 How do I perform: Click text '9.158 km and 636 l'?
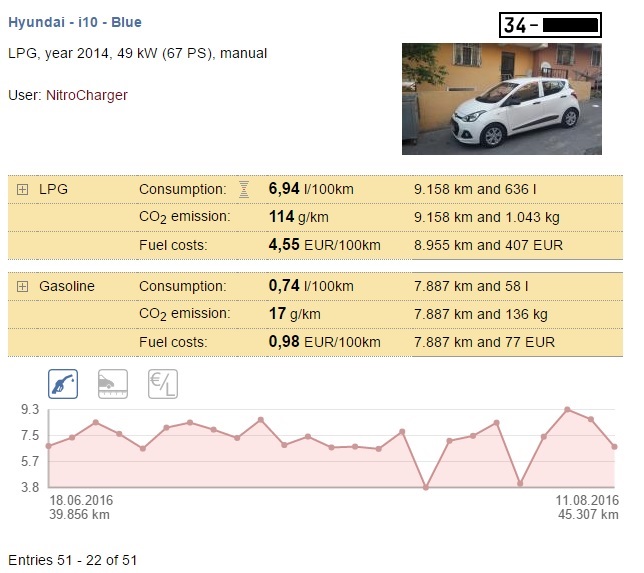click(x=475, y=189)
